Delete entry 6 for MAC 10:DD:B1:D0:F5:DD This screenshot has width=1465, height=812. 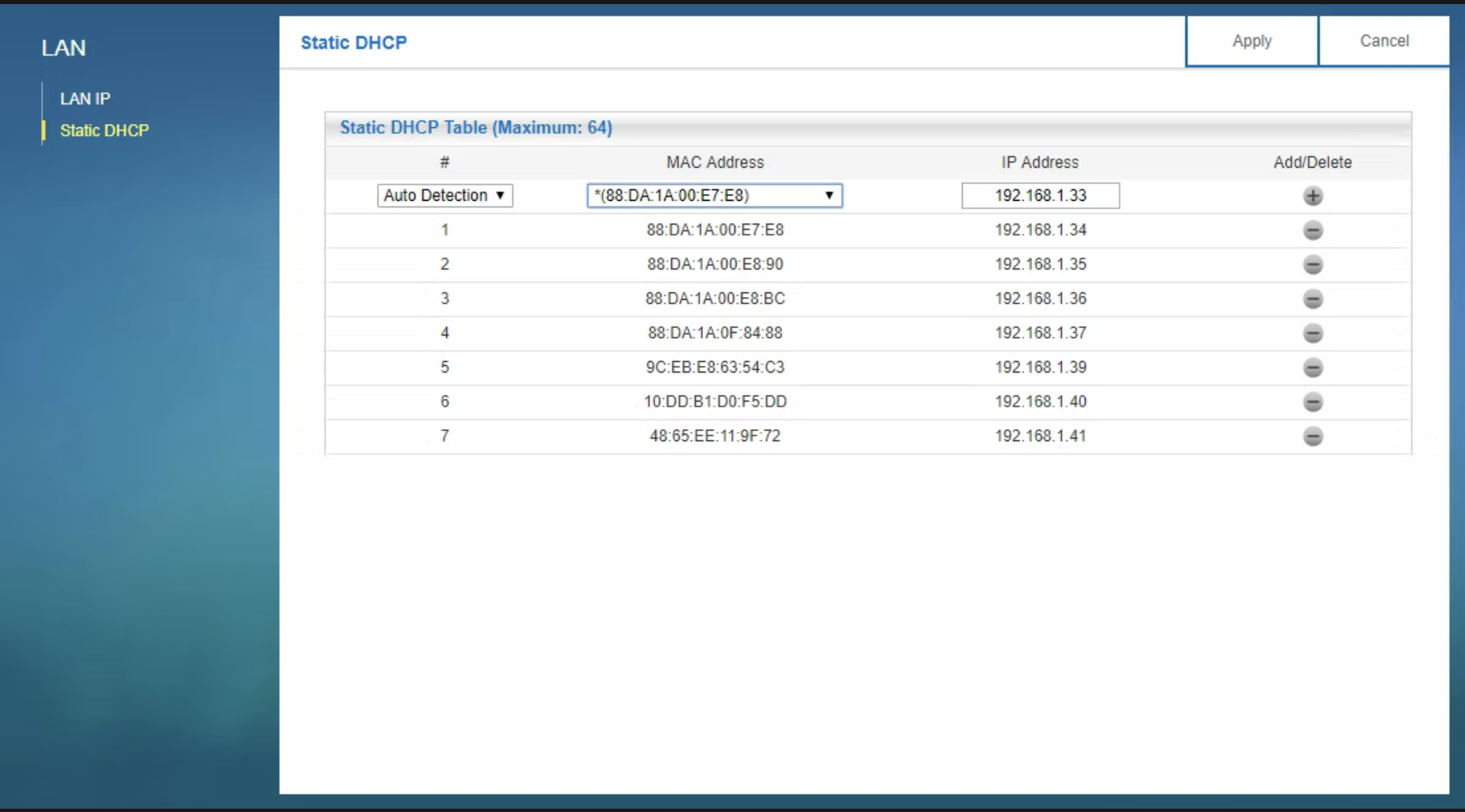click(1314, 402)
